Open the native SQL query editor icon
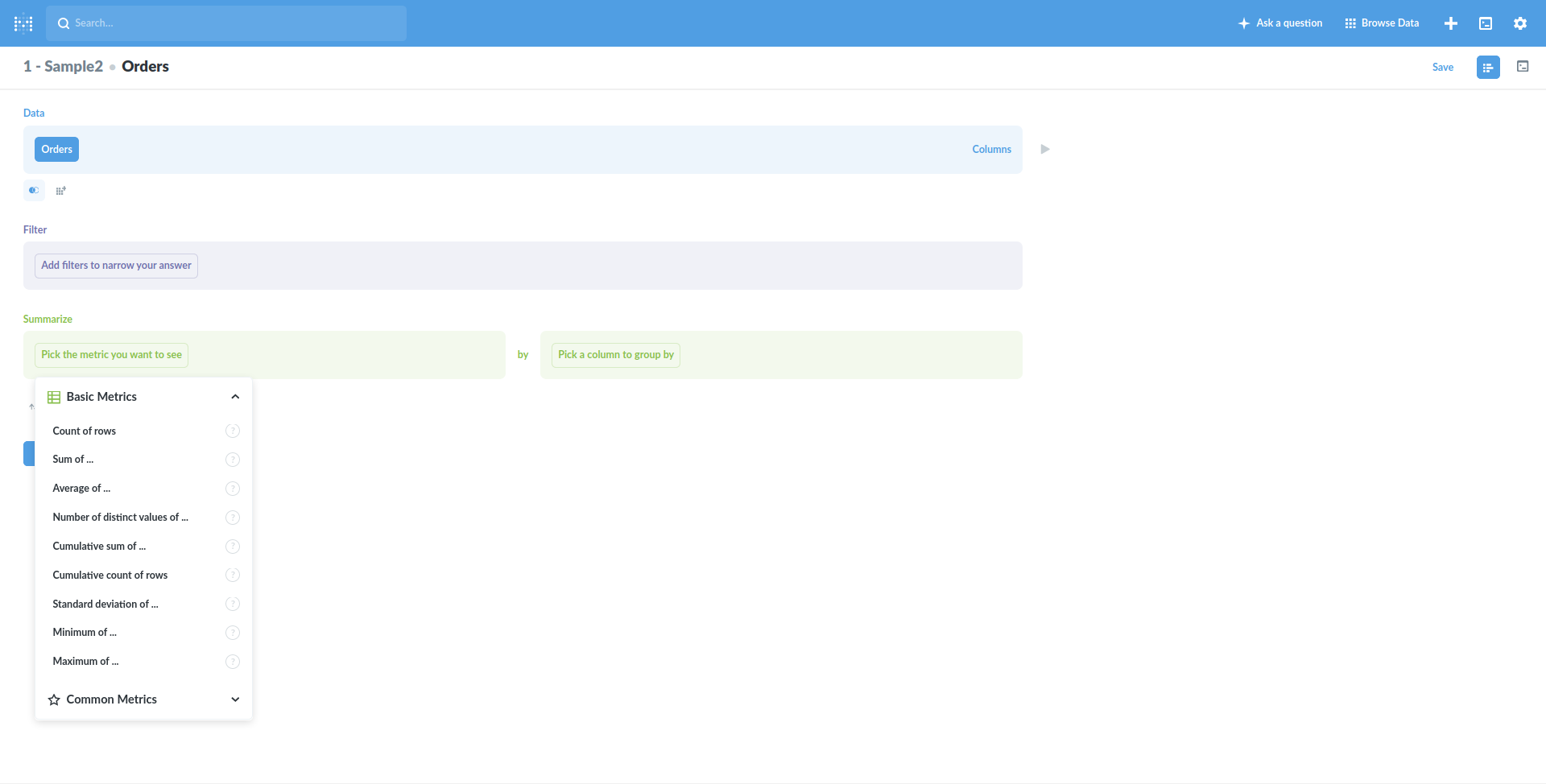This screenshot has width=1546, height=784. (x=1486, y=23)
